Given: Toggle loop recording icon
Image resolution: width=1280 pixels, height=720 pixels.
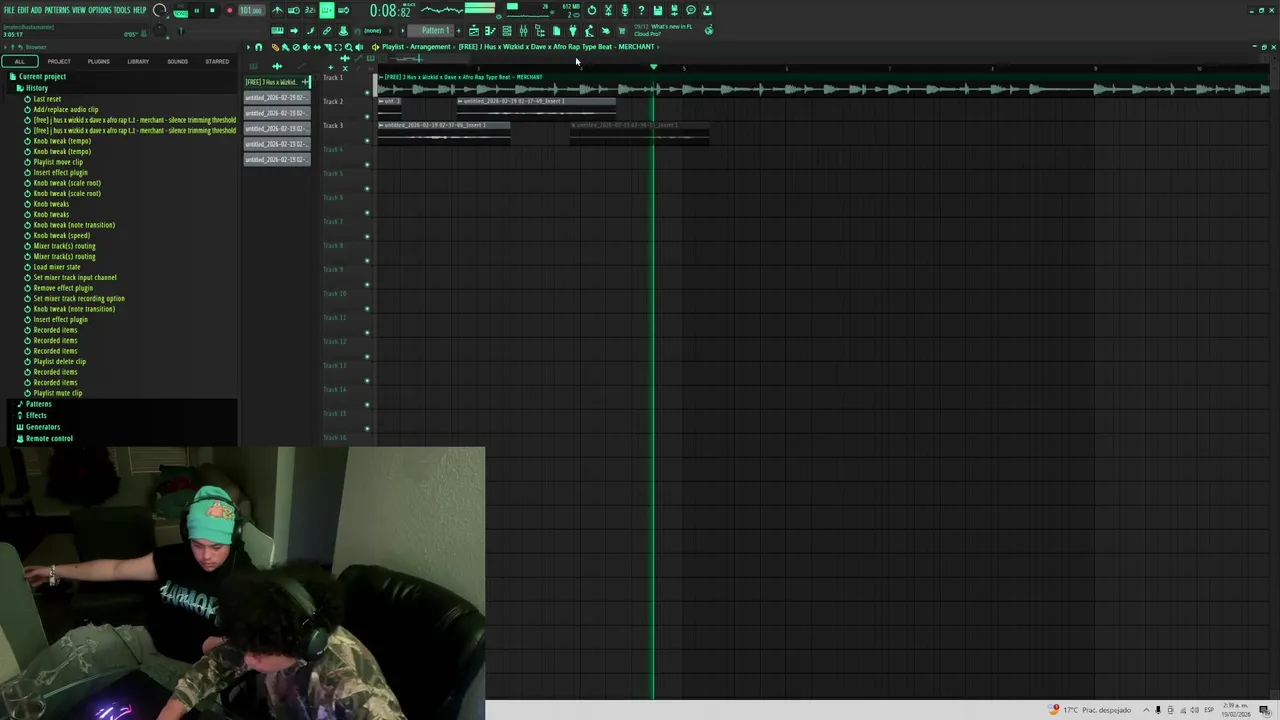Looking at the screenshot, I should 343,11.
